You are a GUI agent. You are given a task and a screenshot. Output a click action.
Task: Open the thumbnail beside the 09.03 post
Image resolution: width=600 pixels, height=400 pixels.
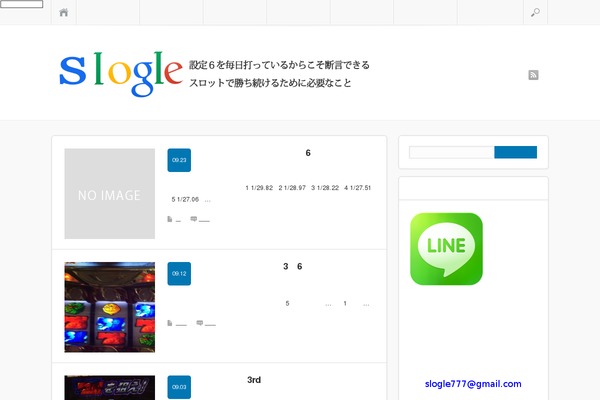pyautogui.click(x=110, y=387)
